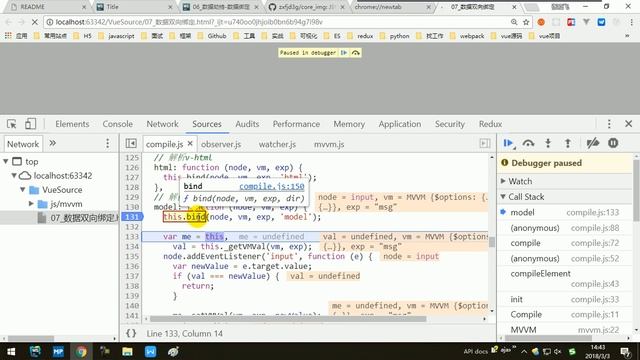
Task: Open the python bookmark folder
Action: point(394,36)
